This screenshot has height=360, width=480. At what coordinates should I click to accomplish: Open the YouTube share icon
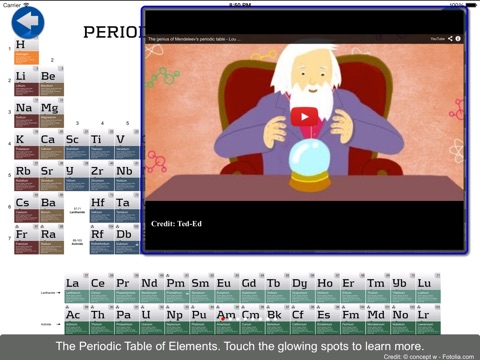tap(450, 39)
